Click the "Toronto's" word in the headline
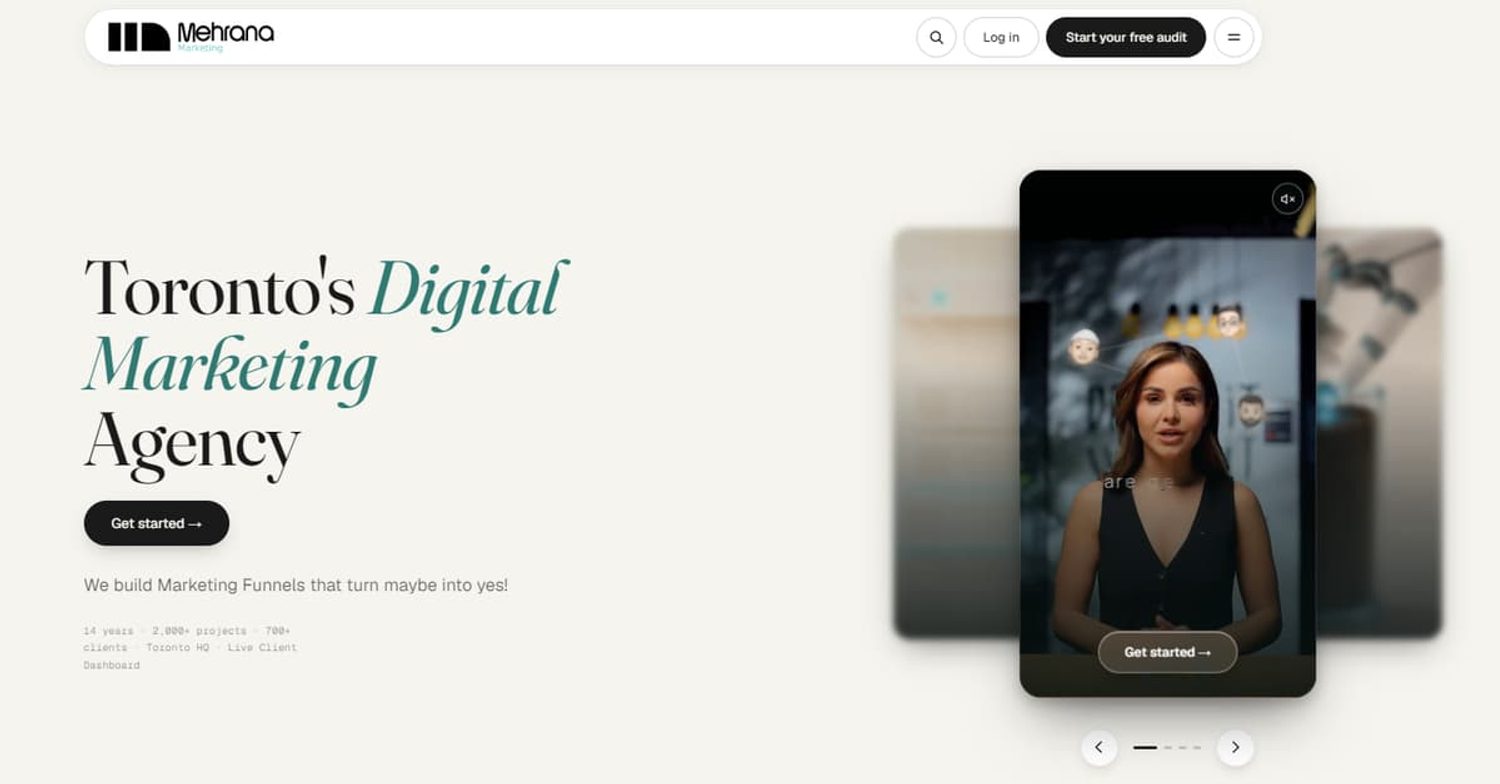Image resolution: width=1500 pixels, height=784 pixels. tap(220, 287)
